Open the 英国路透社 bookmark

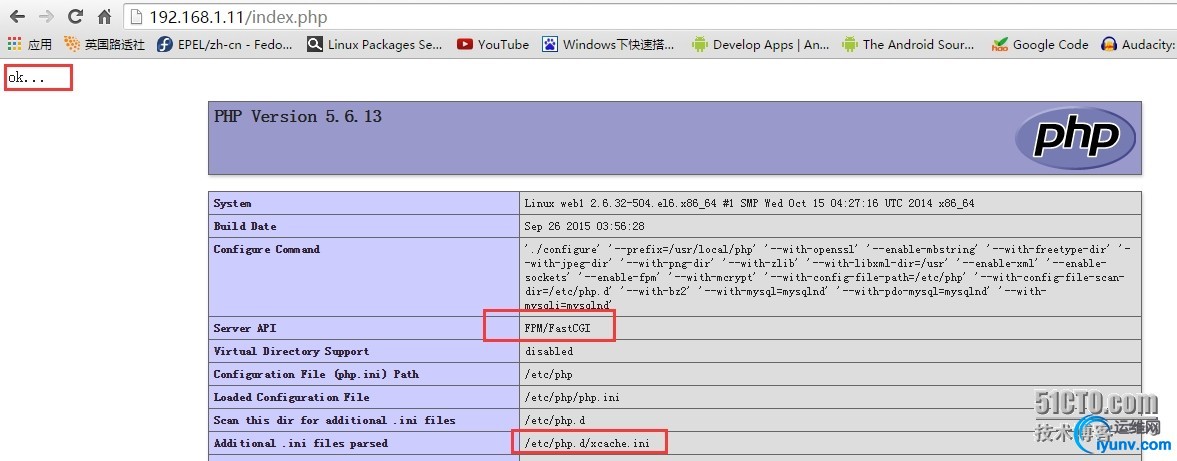pyautogui.click(x=104, y=44)
